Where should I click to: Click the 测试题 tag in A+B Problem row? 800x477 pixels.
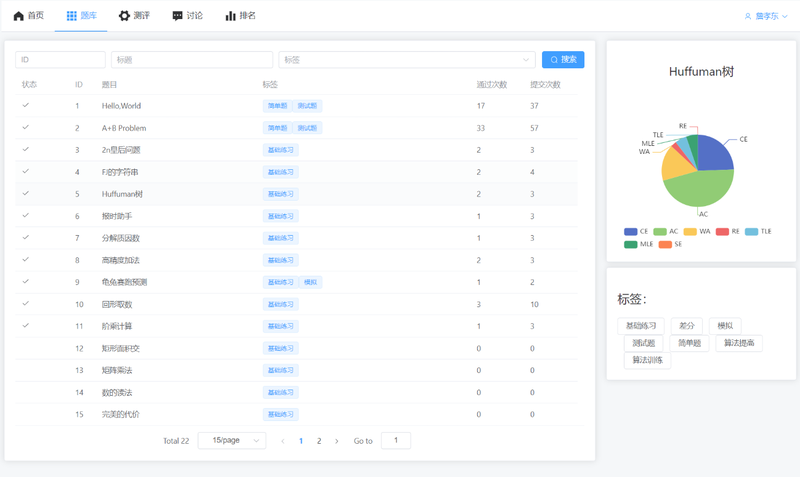click(x=307, y=128)
